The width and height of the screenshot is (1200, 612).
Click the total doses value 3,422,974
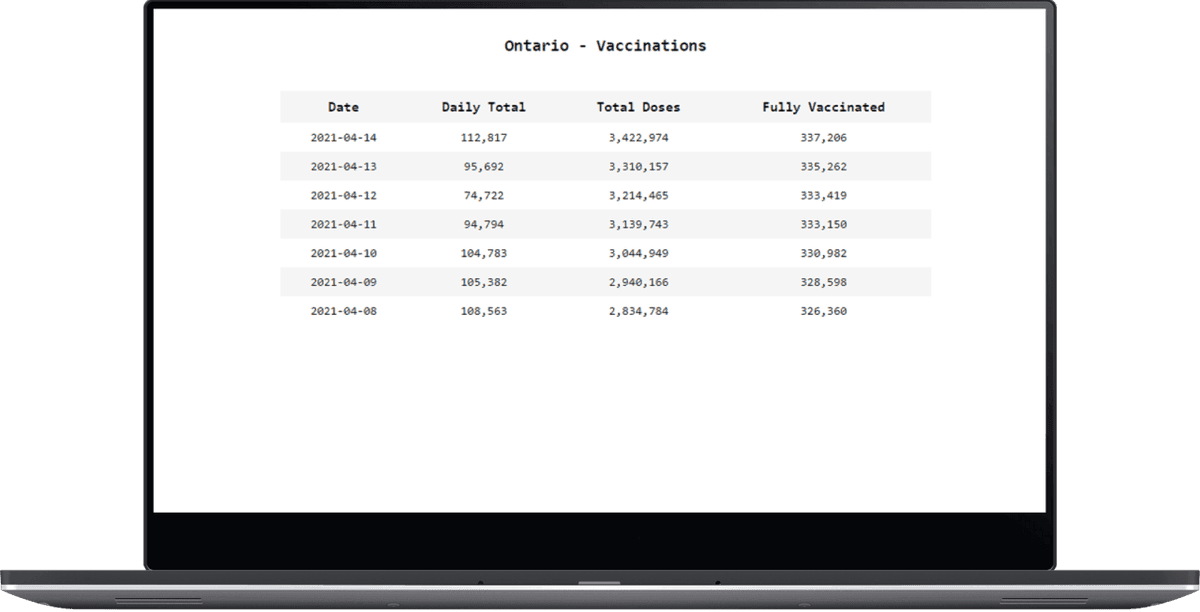coord(640,137)
